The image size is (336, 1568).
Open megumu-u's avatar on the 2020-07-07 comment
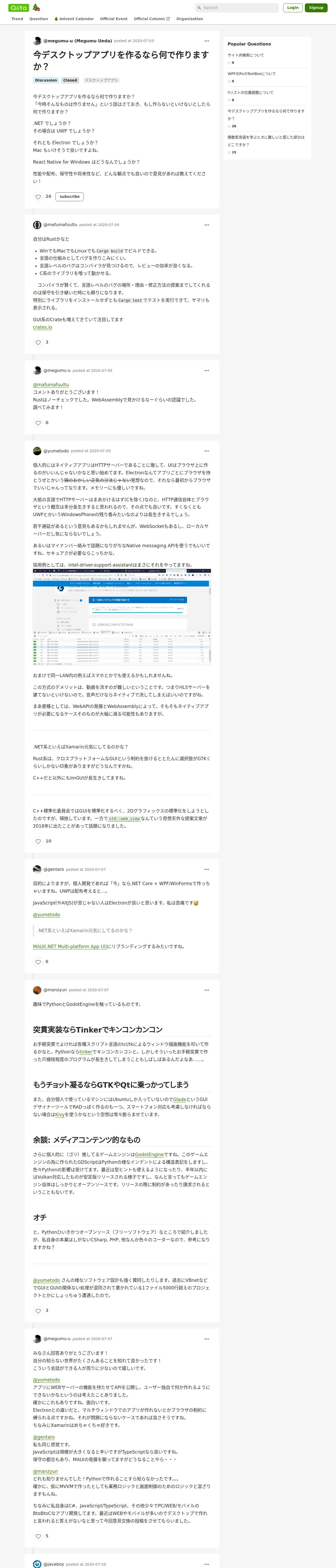[x=37, y=1339]
